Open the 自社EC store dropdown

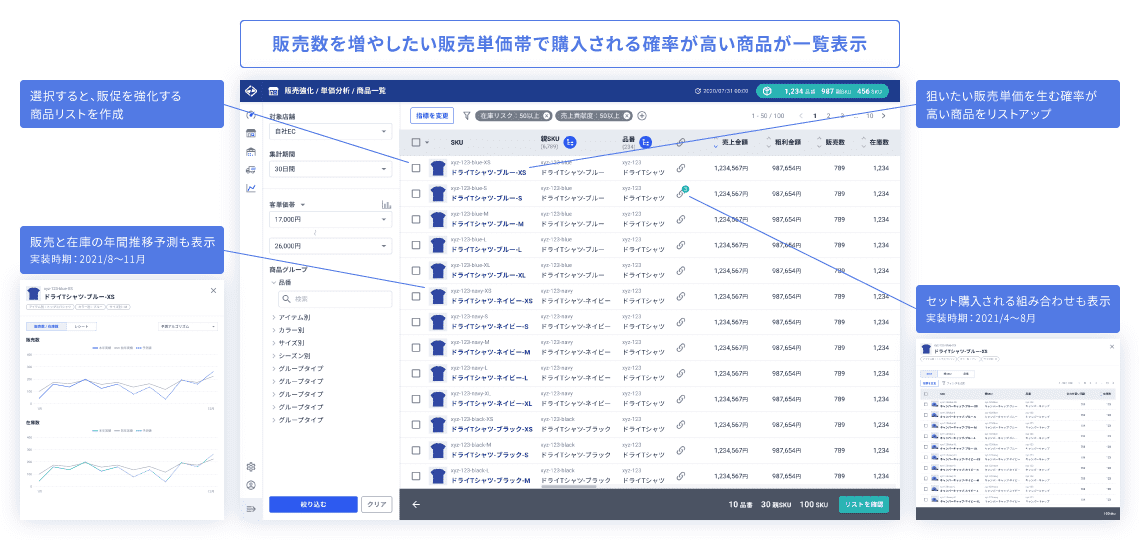point(329,131)
